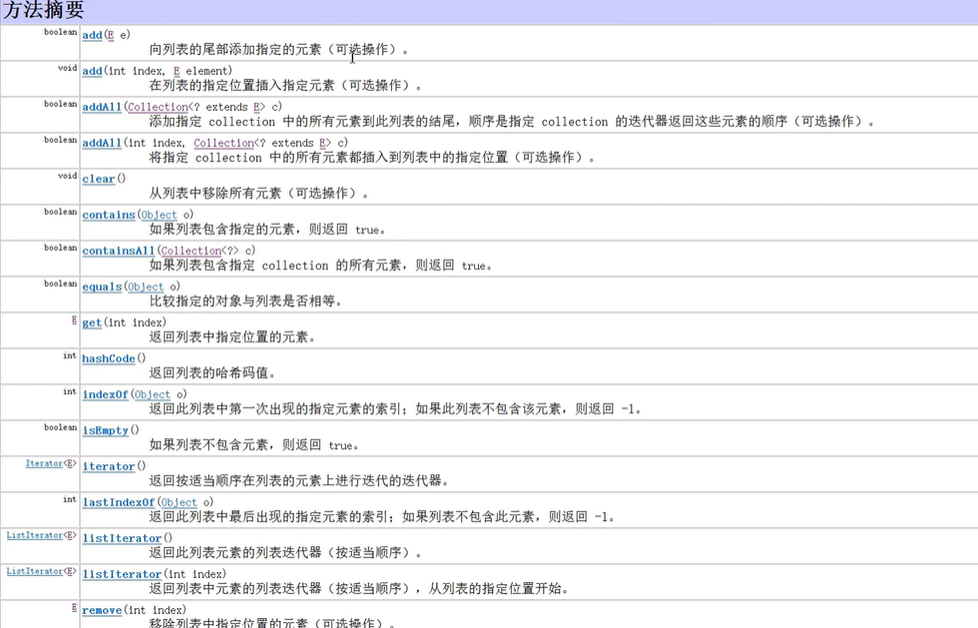Open the addAll link with the int index parameter
This screenshot has height=628, width=978.
[102, 143]
